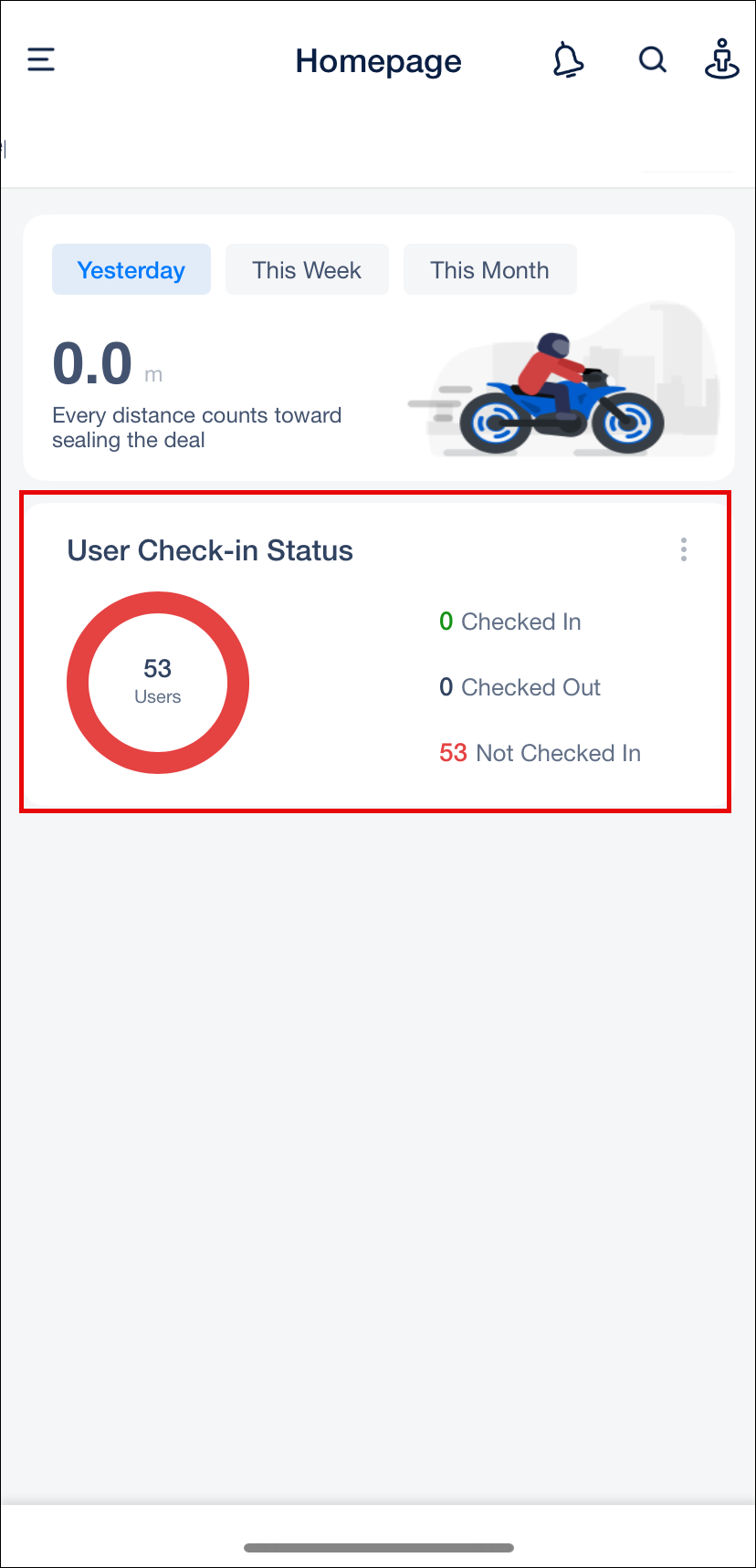Image resolution: width=756 pixels, height=1568 pixels.
Task: Switch to This Week tab
Action: (307, 269)
